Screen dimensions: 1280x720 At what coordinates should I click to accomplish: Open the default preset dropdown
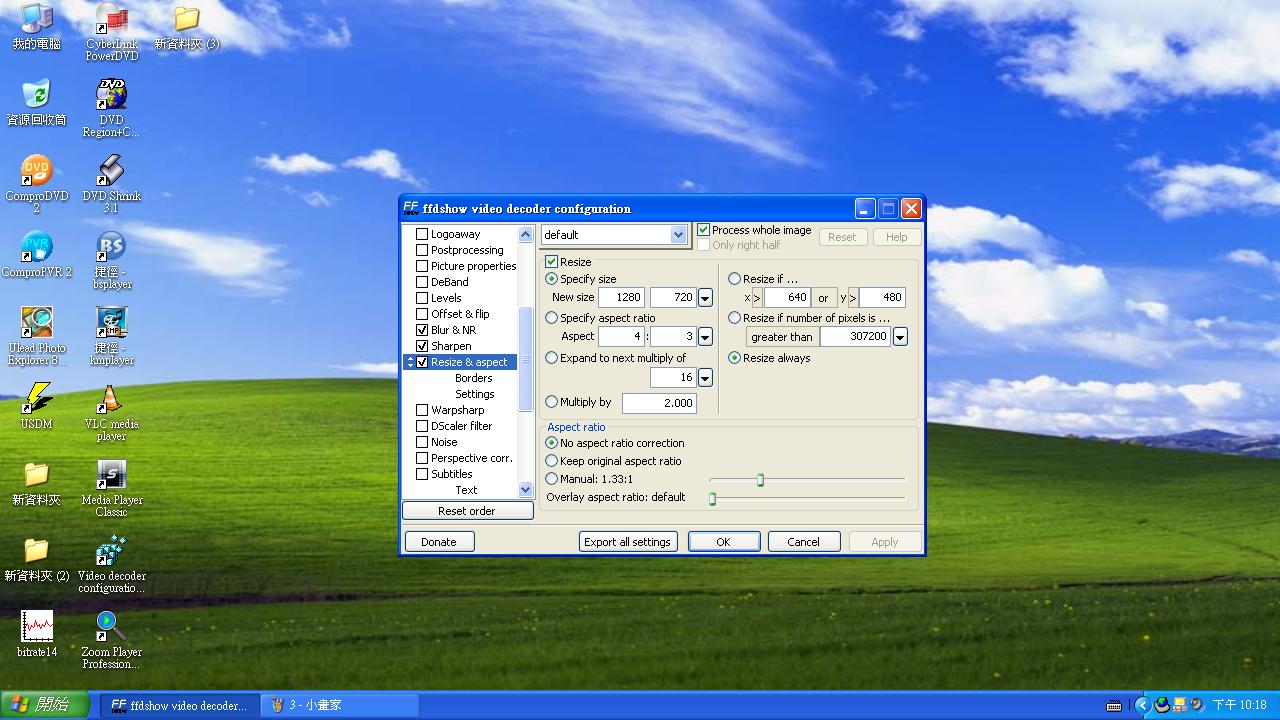678,235
